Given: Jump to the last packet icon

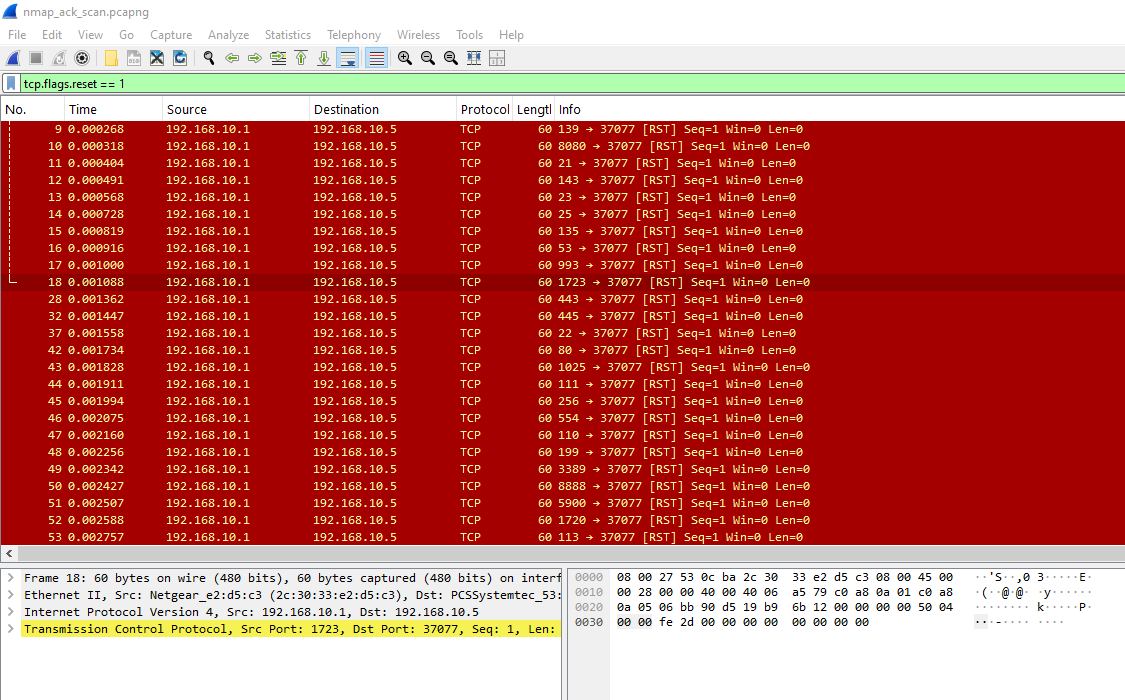Looking at the screenshot, I should 324,57.
